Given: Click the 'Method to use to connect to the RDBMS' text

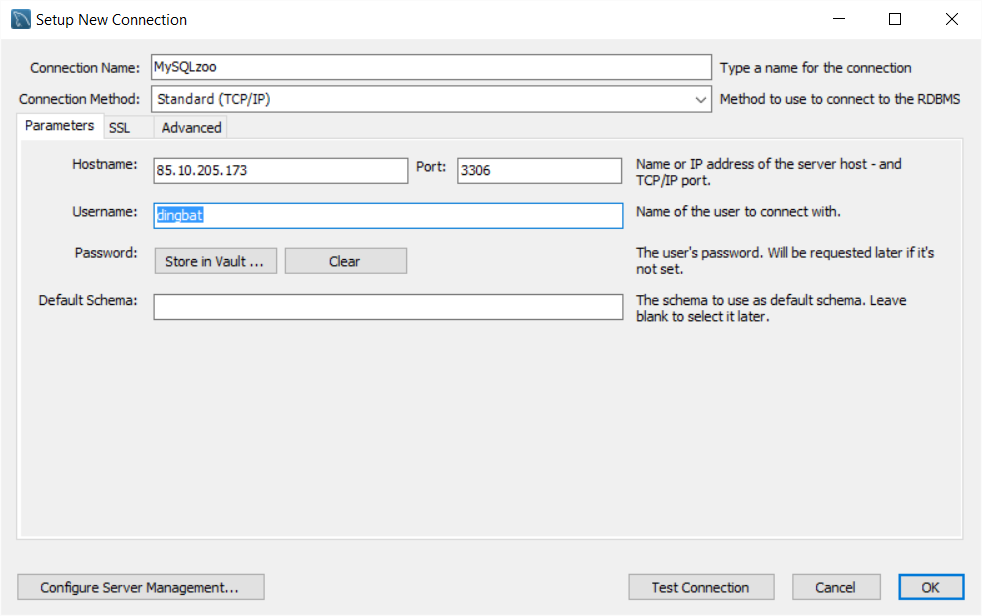Looking at the screenshot, I should (x=840, y=99).
